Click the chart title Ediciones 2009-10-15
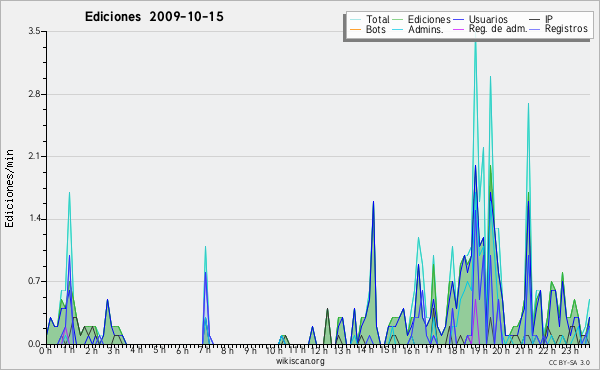This screenshot has height=370, width=600. click(154, 17)
